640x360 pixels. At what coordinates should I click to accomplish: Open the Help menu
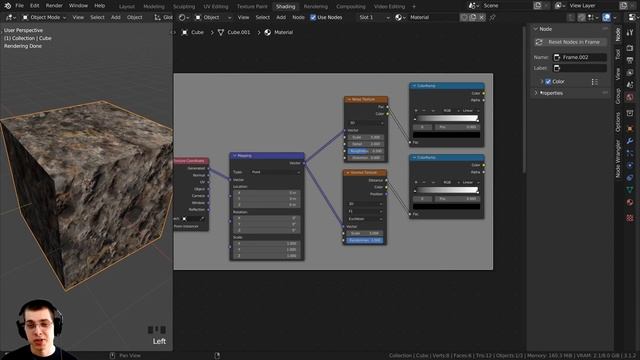[x=100, y=6]
